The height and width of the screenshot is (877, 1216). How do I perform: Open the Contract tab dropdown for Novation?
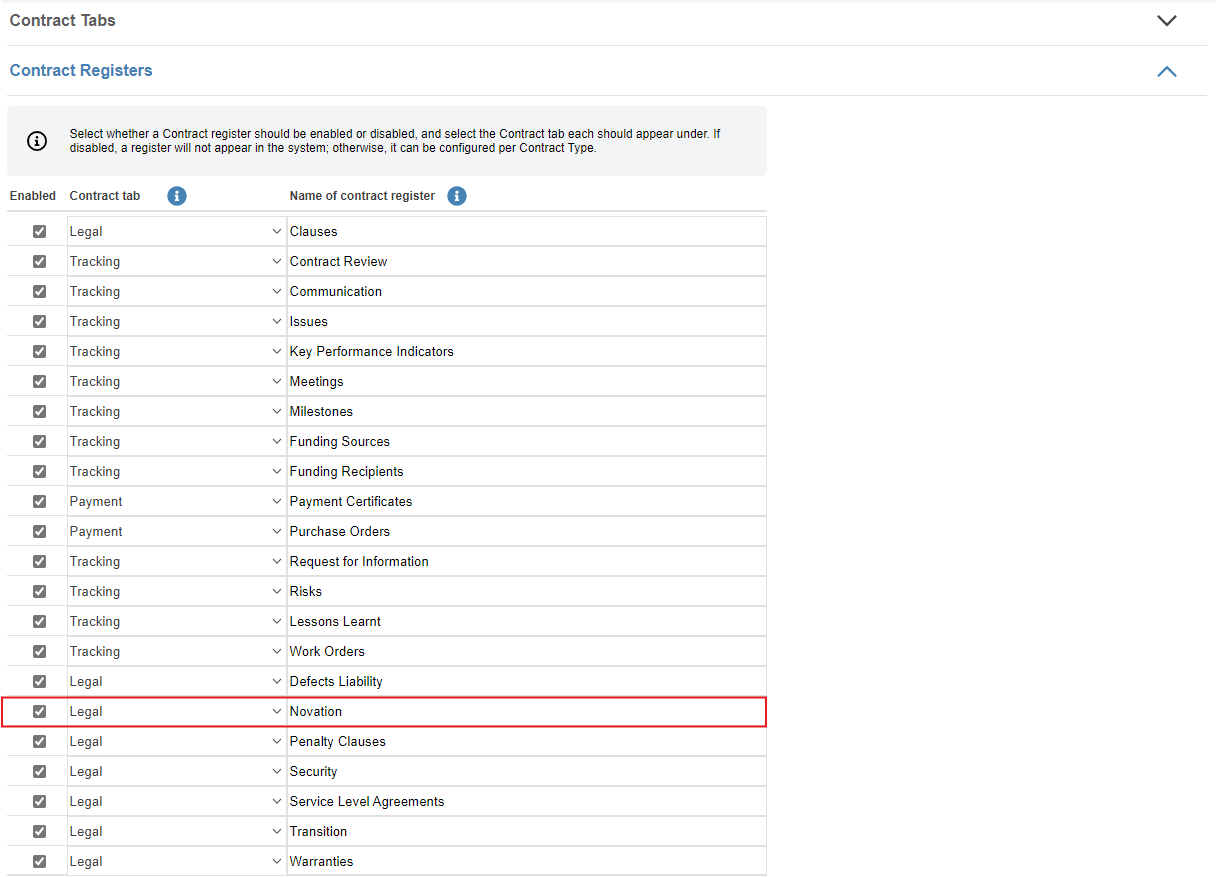pyautogui.click(x=176, y=711)
